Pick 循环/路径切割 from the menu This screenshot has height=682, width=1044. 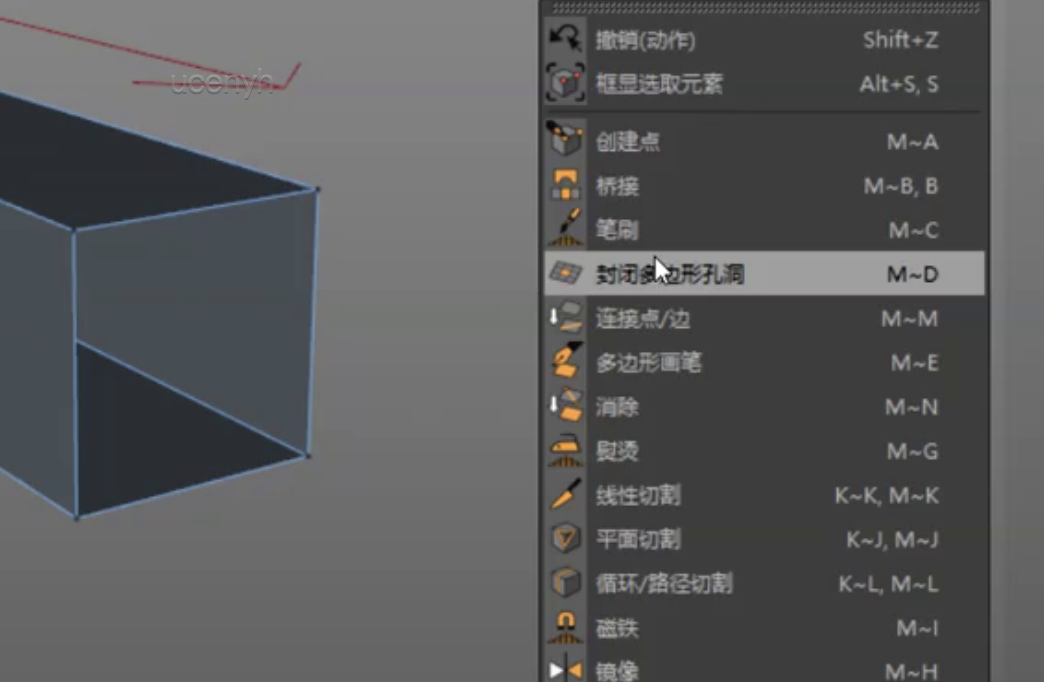(764, 583)
